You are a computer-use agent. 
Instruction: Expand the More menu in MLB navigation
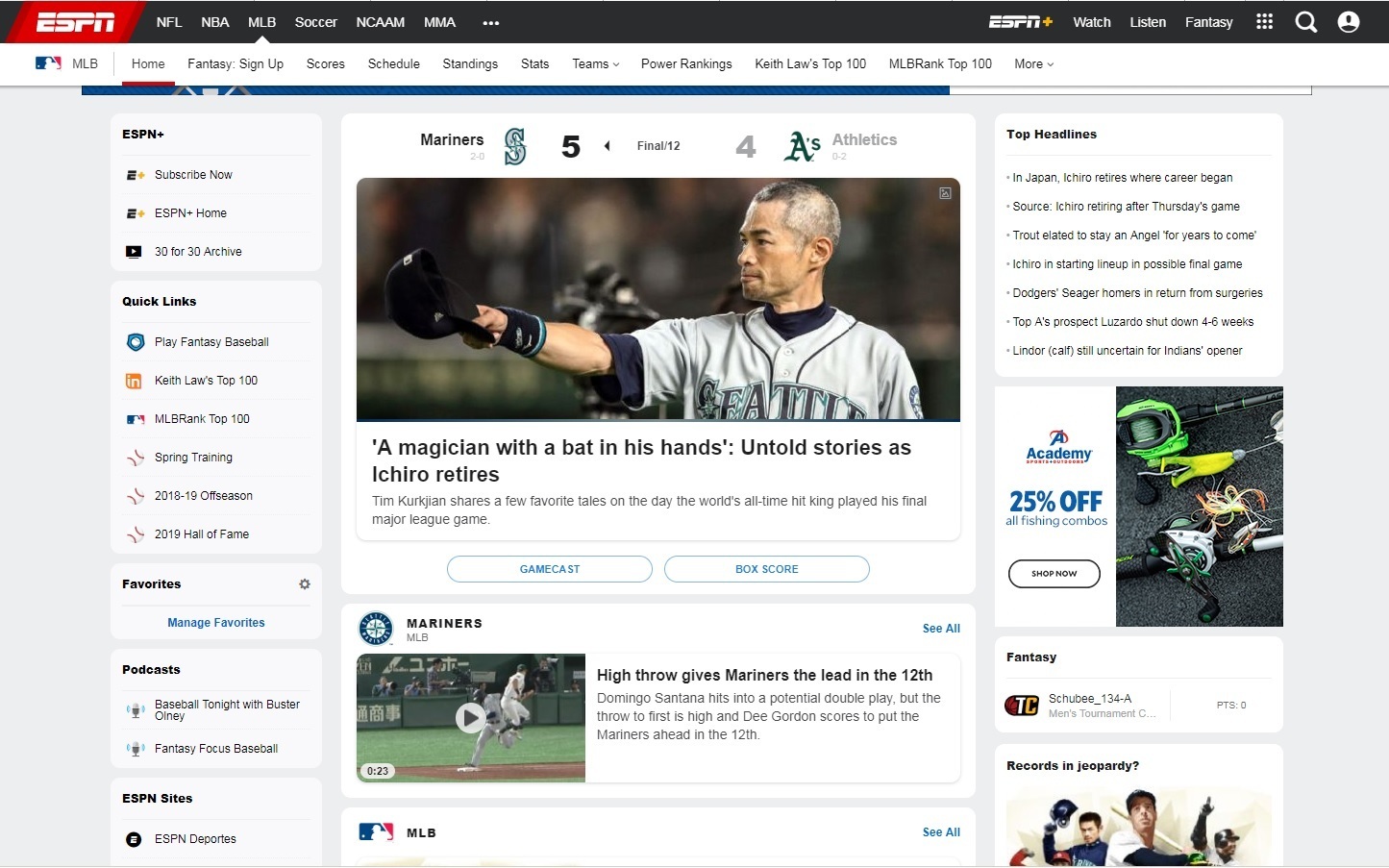1033,64
